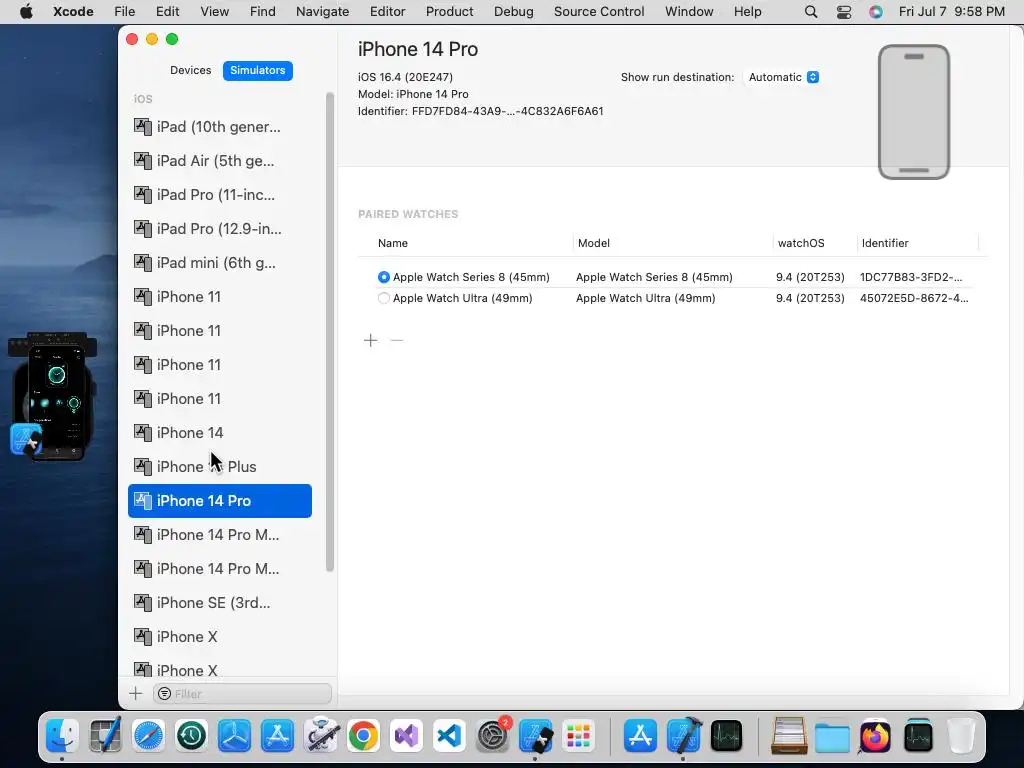
Task: Click the filter icon in the sidebar search
Action: click(165, 694)
